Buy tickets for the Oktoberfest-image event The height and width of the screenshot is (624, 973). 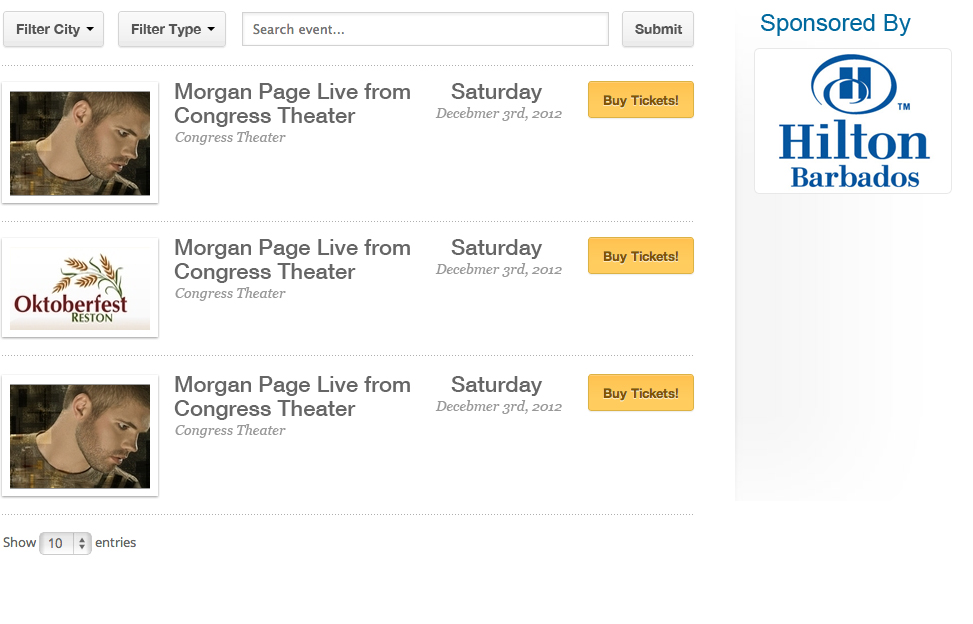640,256
